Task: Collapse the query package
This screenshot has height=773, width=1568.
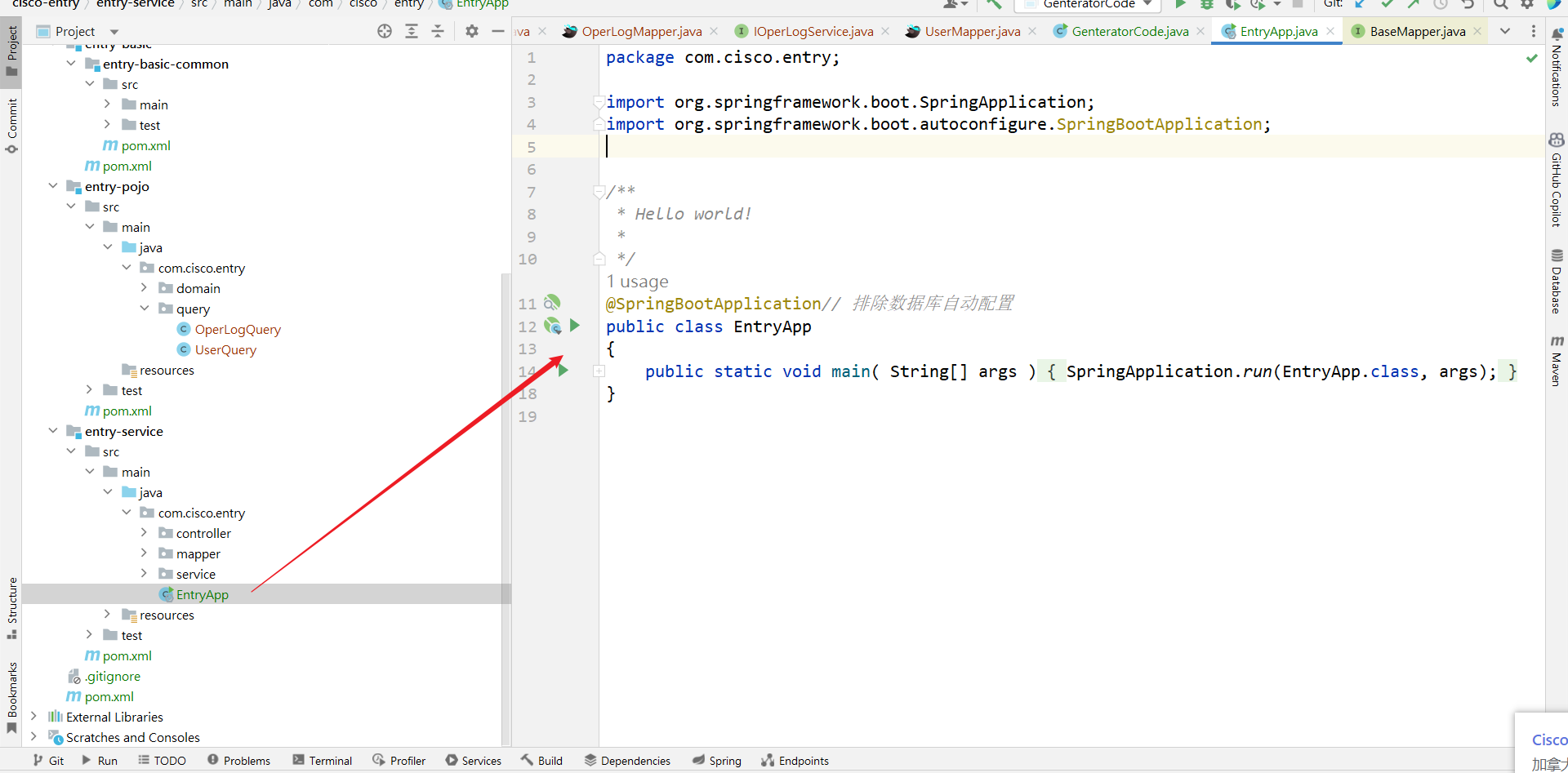Action: pos(145,308)
